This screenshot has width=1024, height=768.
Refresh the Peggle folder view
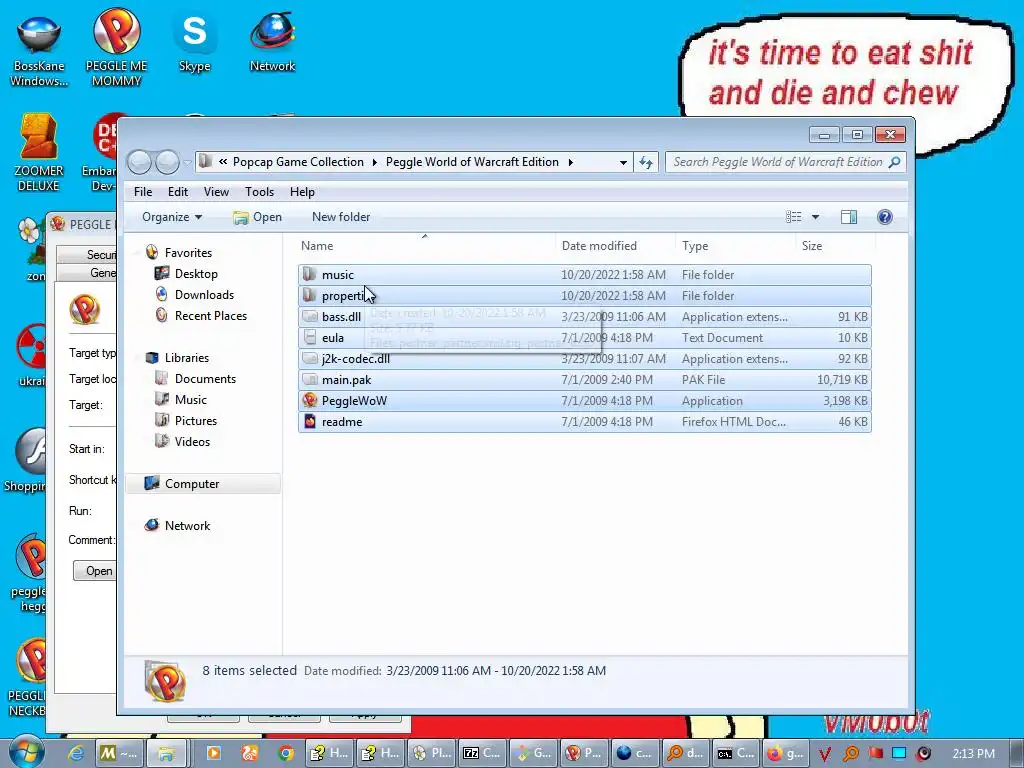click(646, 162)
